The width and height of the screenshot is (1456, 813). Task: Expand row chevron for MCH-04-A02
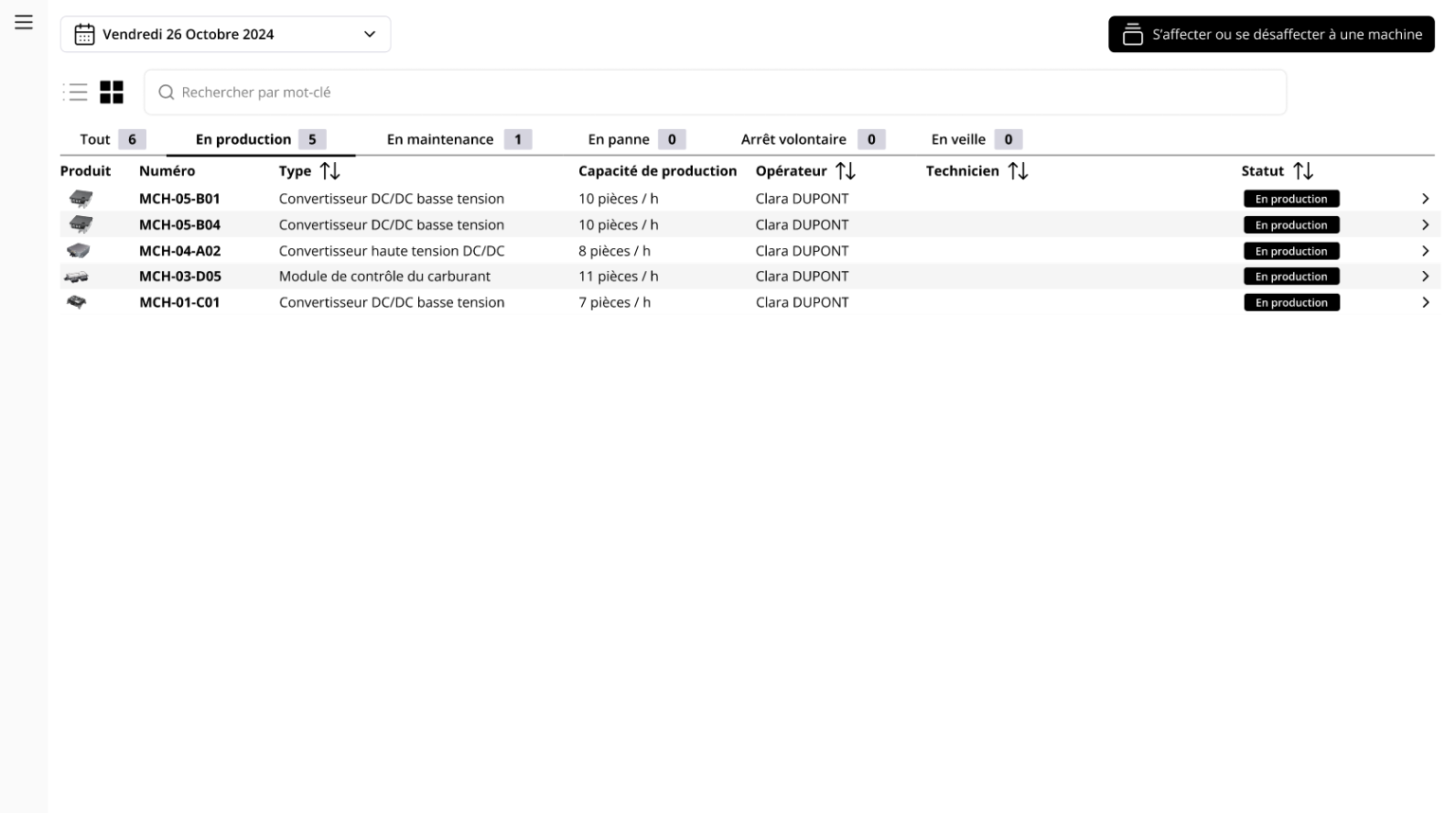point(1425,251)
